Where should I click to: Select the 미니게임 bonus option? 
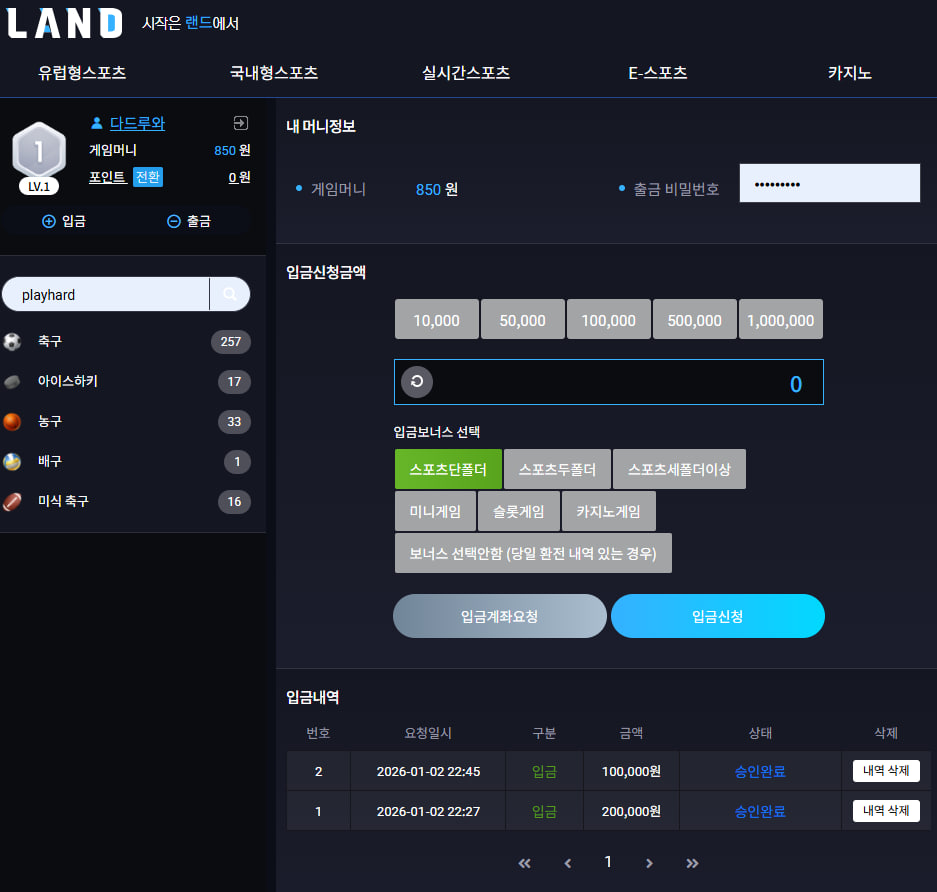coord(435,511)
